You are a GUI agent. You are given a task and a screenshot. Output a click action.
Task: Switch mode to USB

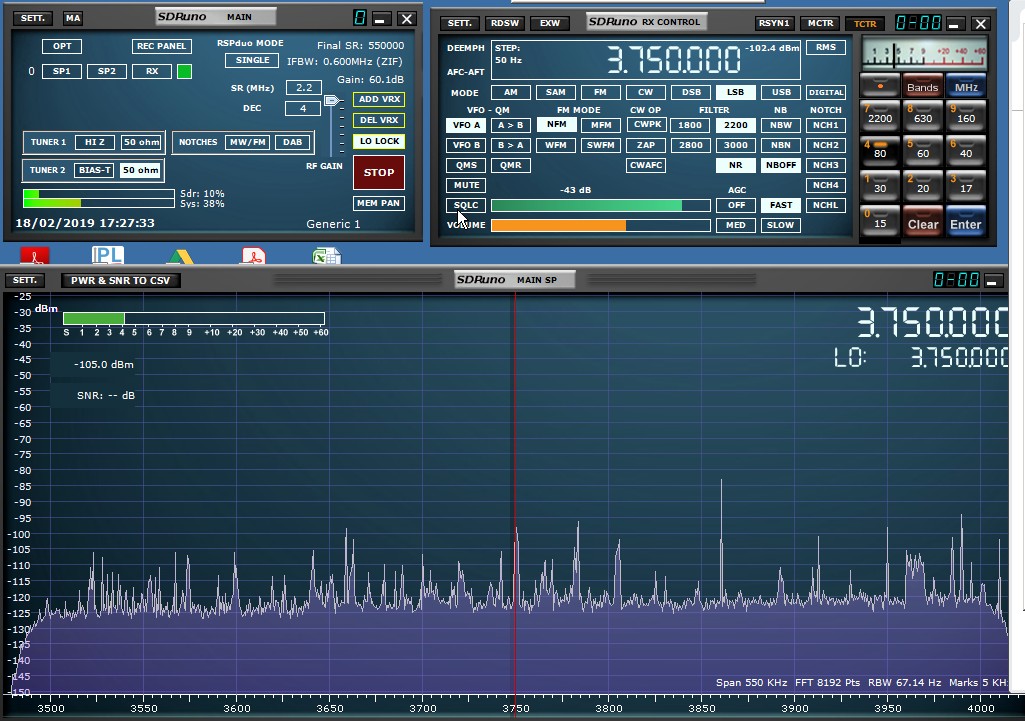[781, 92]
